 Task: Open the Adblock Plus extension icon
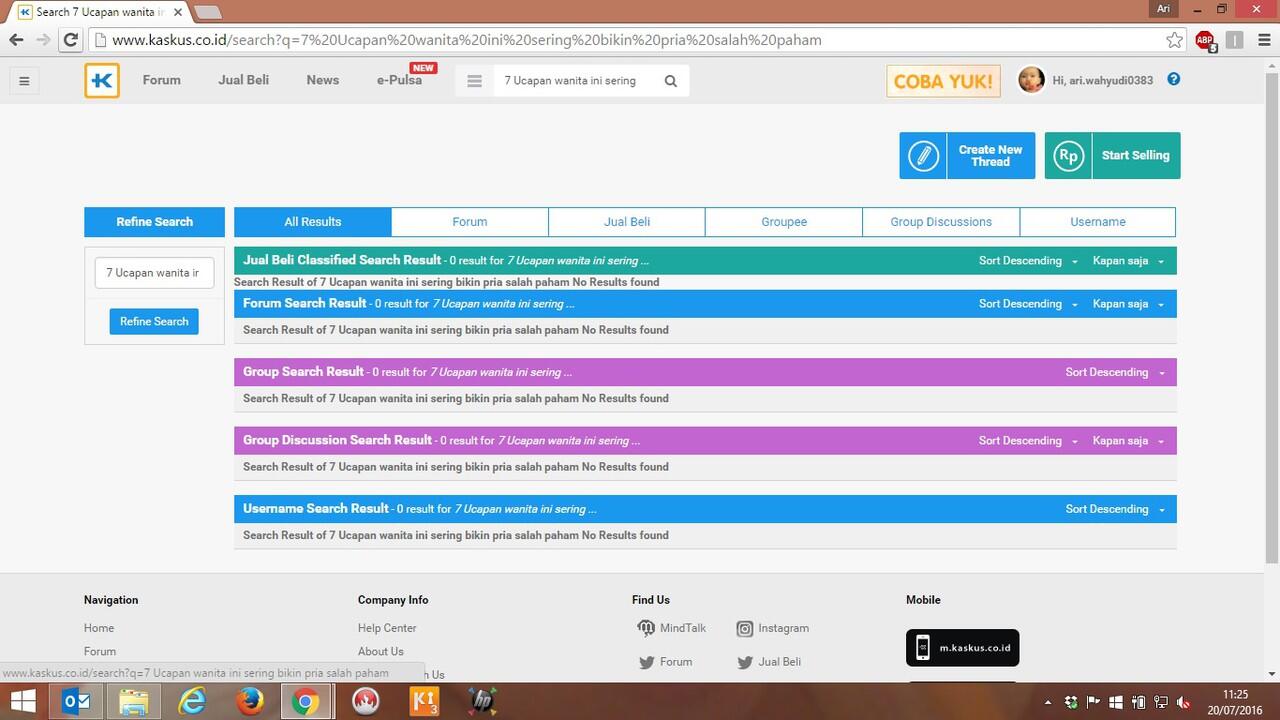(1205, 40)
